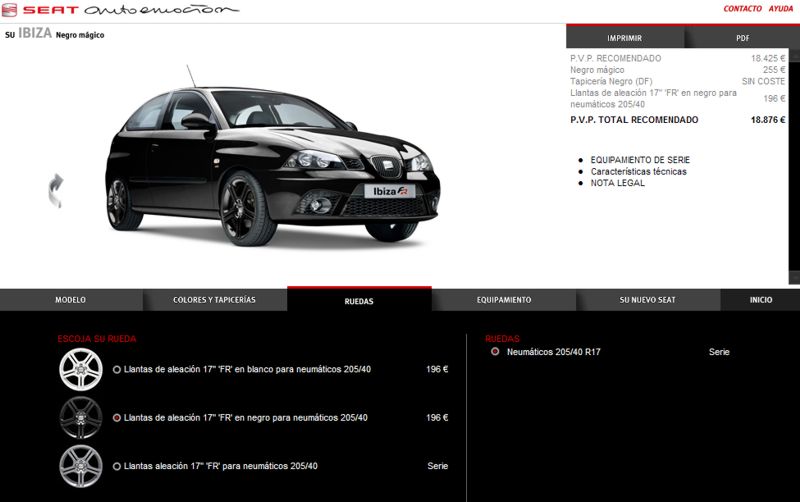Click the silver standard alloy wheel thumbnail
Screen dimensions: 800x502
pos(81,466)
